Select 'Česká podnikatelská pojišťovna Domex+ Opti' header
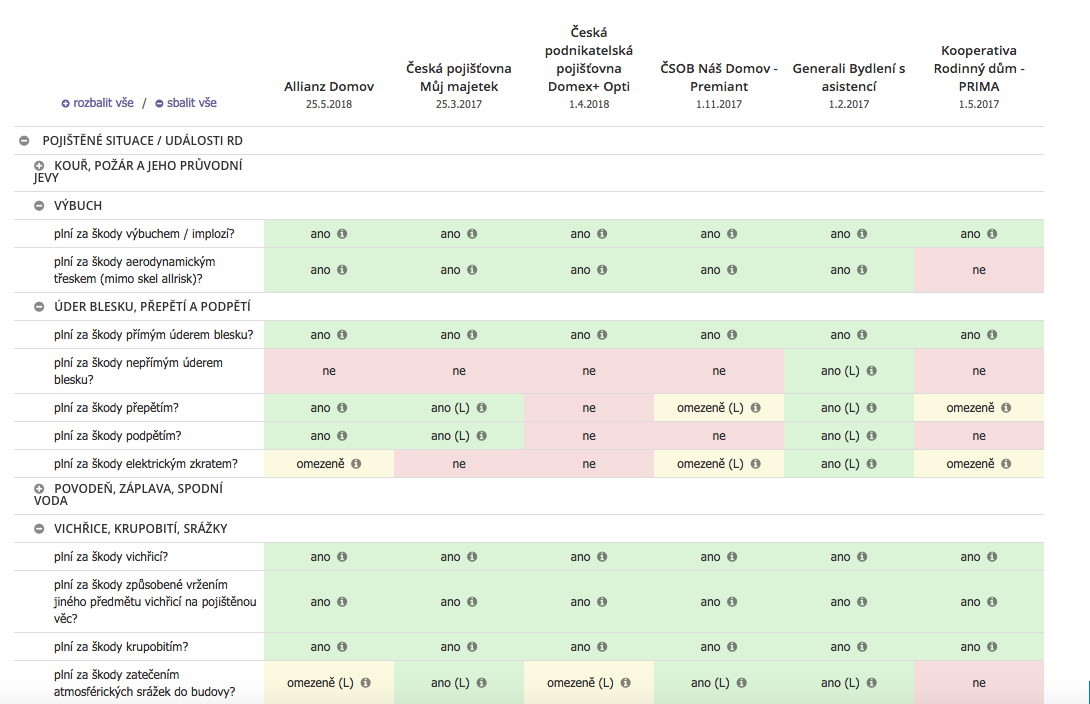The height and width of the screenshot is (704, 1090). pos(589,59)
